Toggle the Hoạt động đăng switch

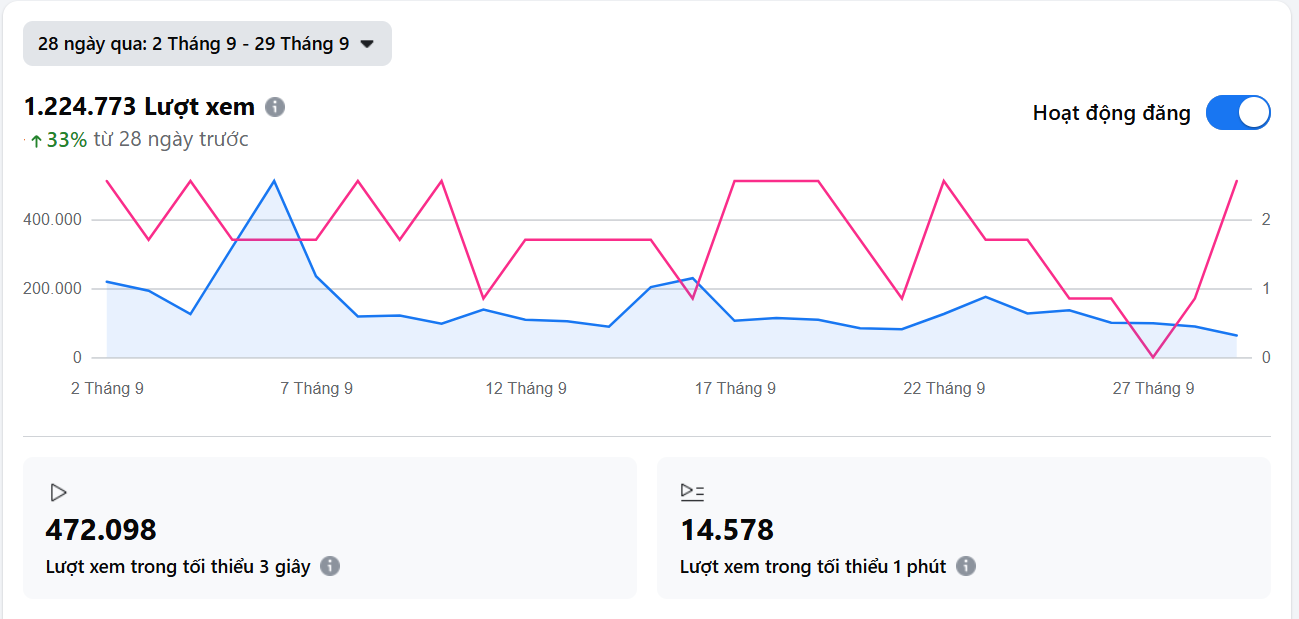coord(1237,113)
